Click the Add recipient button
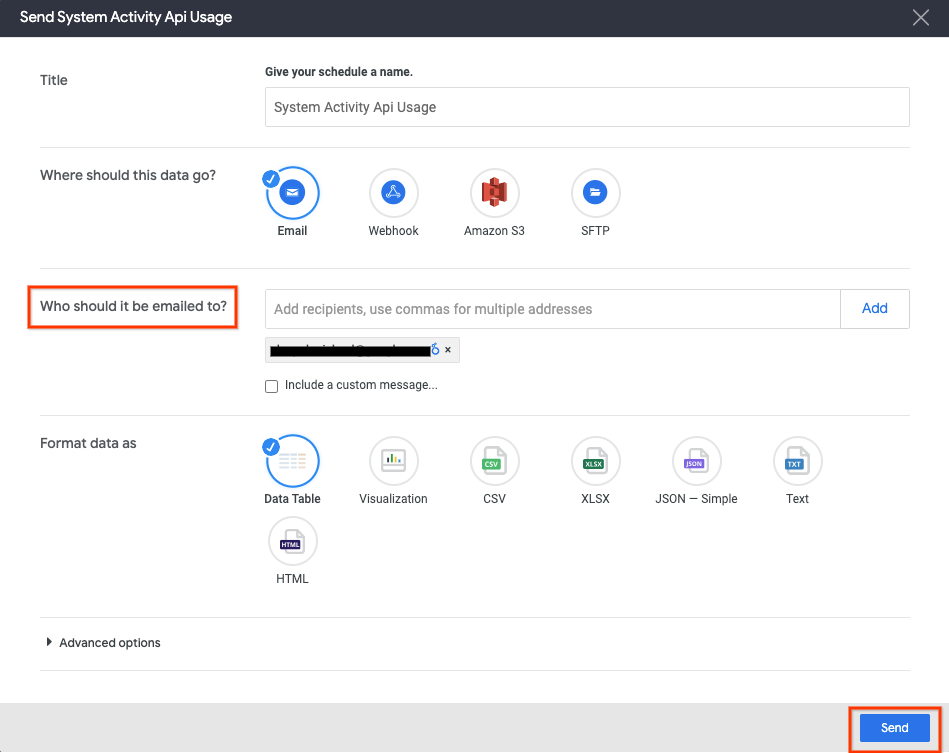Screen dimensions: 949x753 pos(874,309)
